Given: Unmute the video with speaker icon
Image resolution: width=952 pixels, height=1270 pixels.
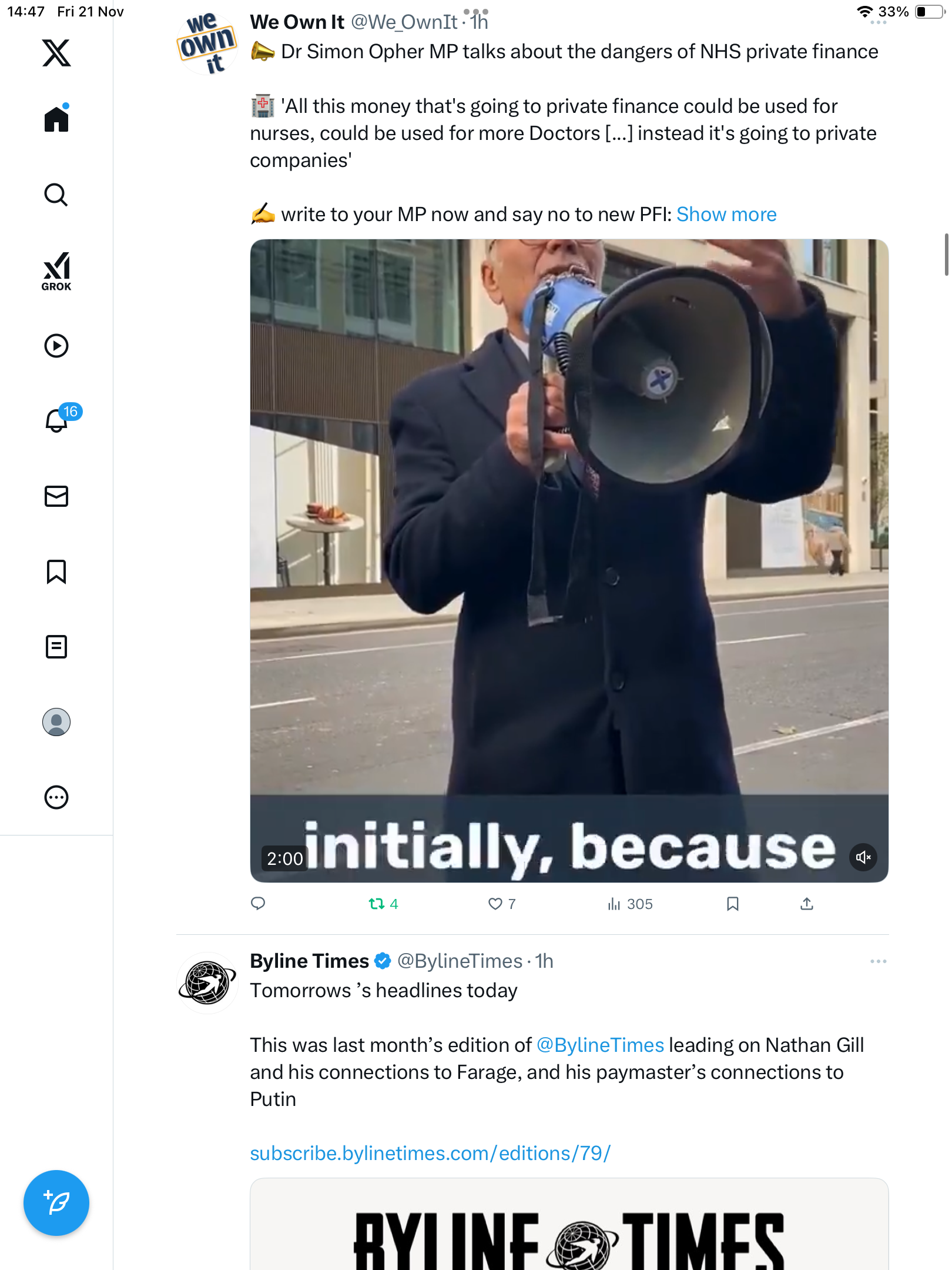Looking at the screenshot, I should [x=863, y=857].
